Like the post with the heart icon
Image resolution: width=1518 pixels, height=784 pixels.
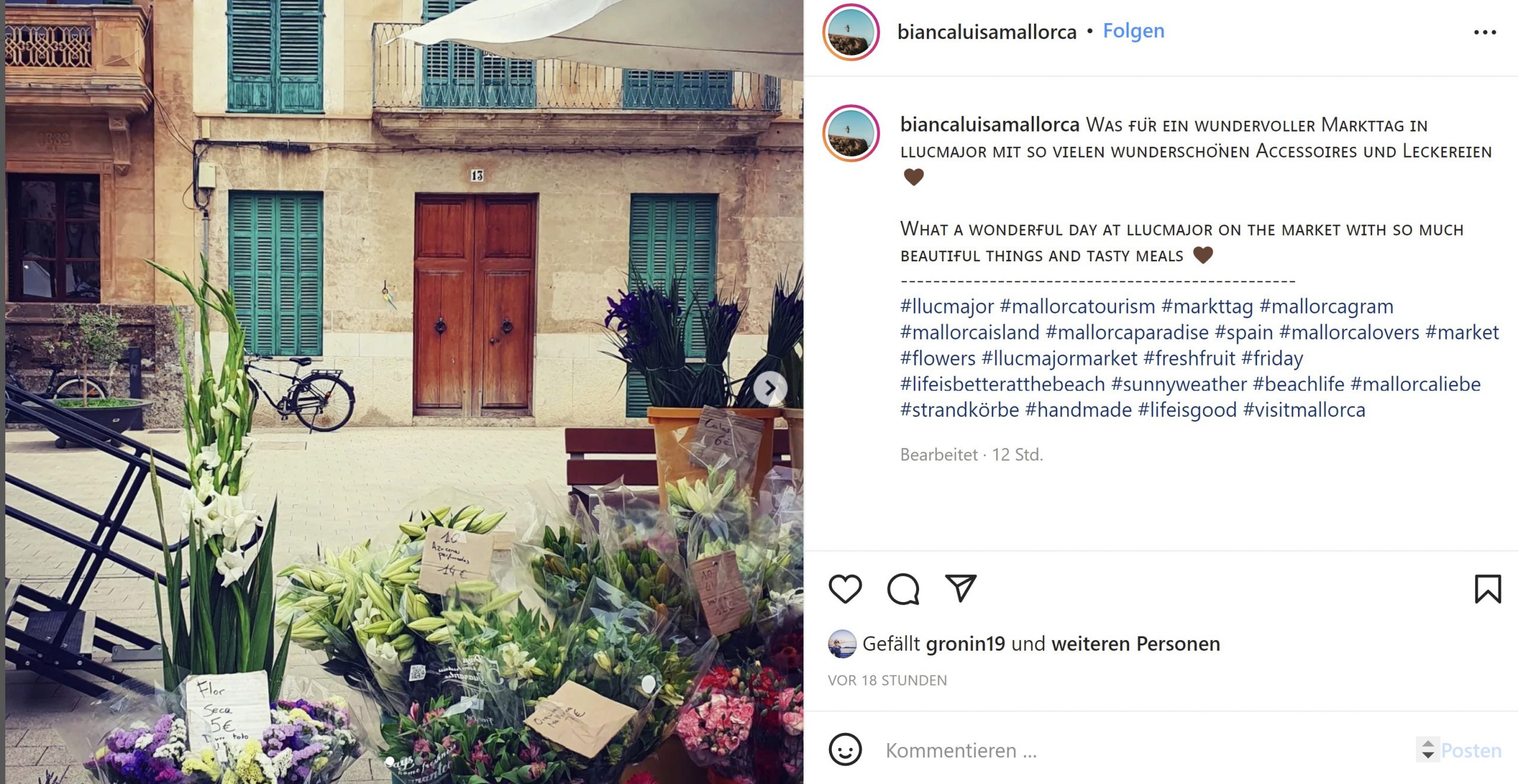[x=845, y=588]
